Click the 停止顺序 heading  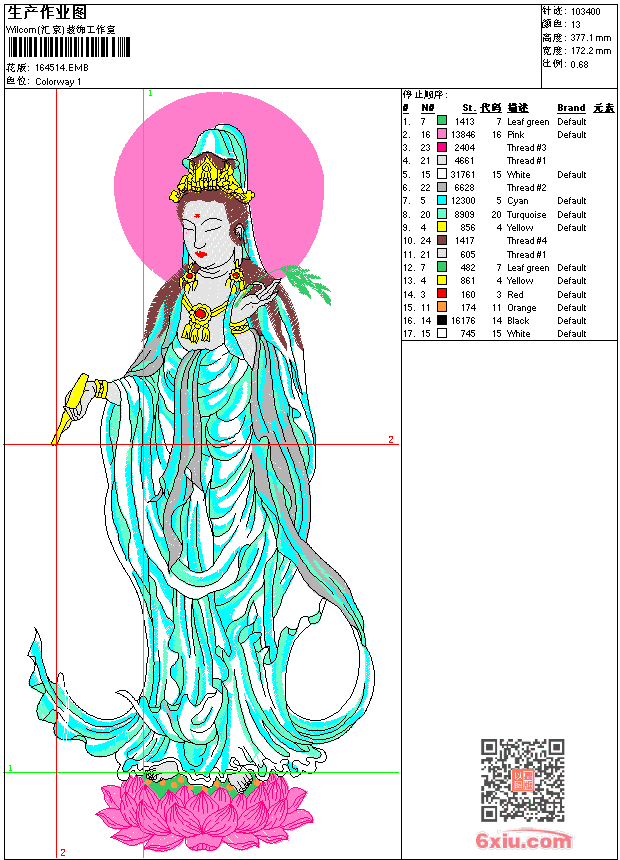coord(425,94)
